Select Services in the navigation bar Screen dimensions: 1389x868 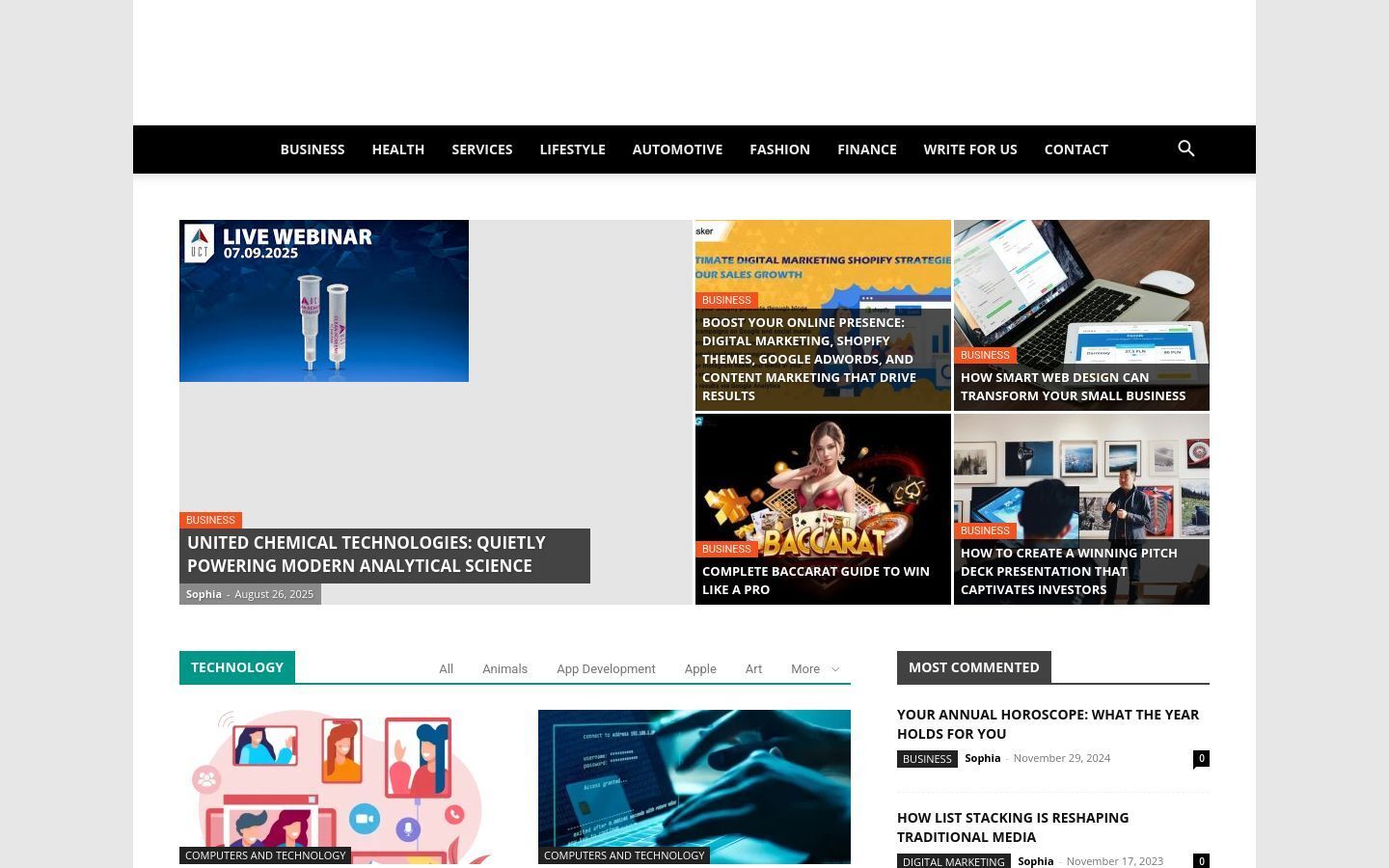pyautogui.click(x=482, y=149)
